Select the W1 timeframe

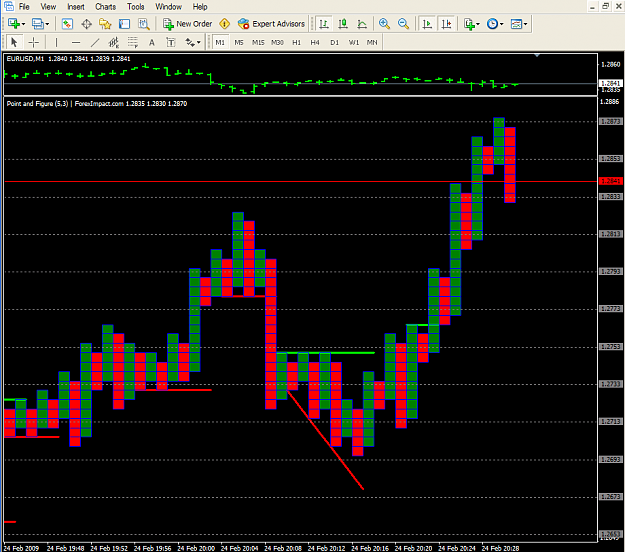pos(354,42)
